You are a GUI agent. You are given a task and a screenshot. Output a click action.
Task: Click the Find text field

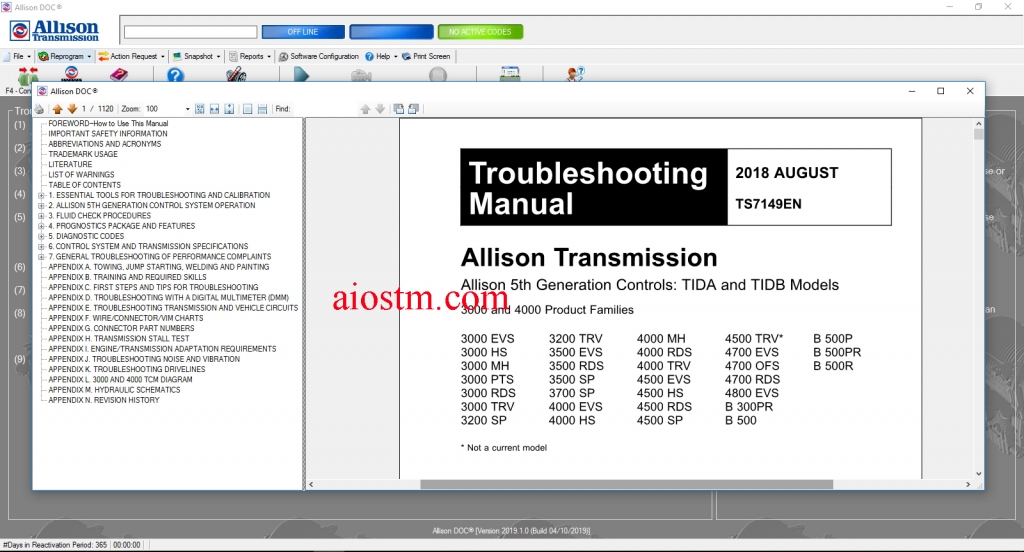click(x=324, y=109)
